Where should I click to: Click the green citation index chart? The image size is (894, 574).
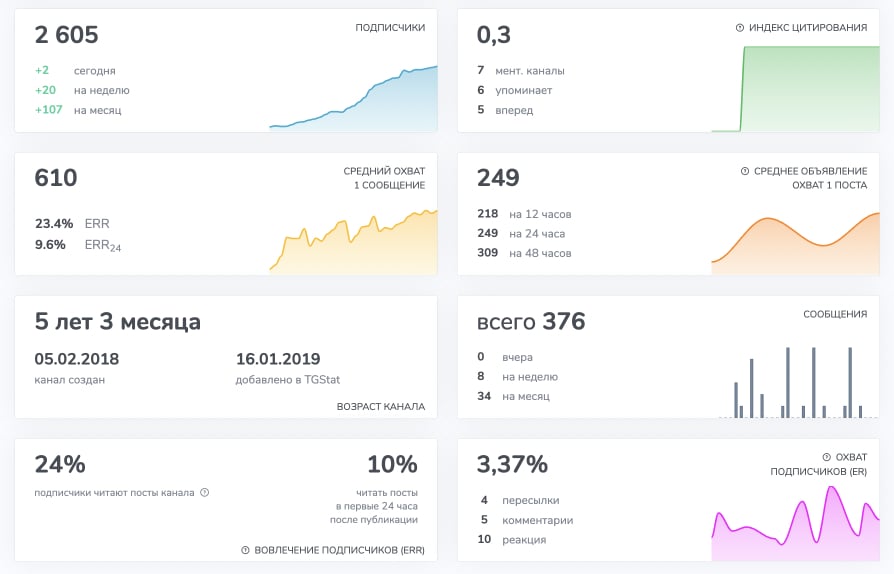pyautogui.click(x=795, y=89)
